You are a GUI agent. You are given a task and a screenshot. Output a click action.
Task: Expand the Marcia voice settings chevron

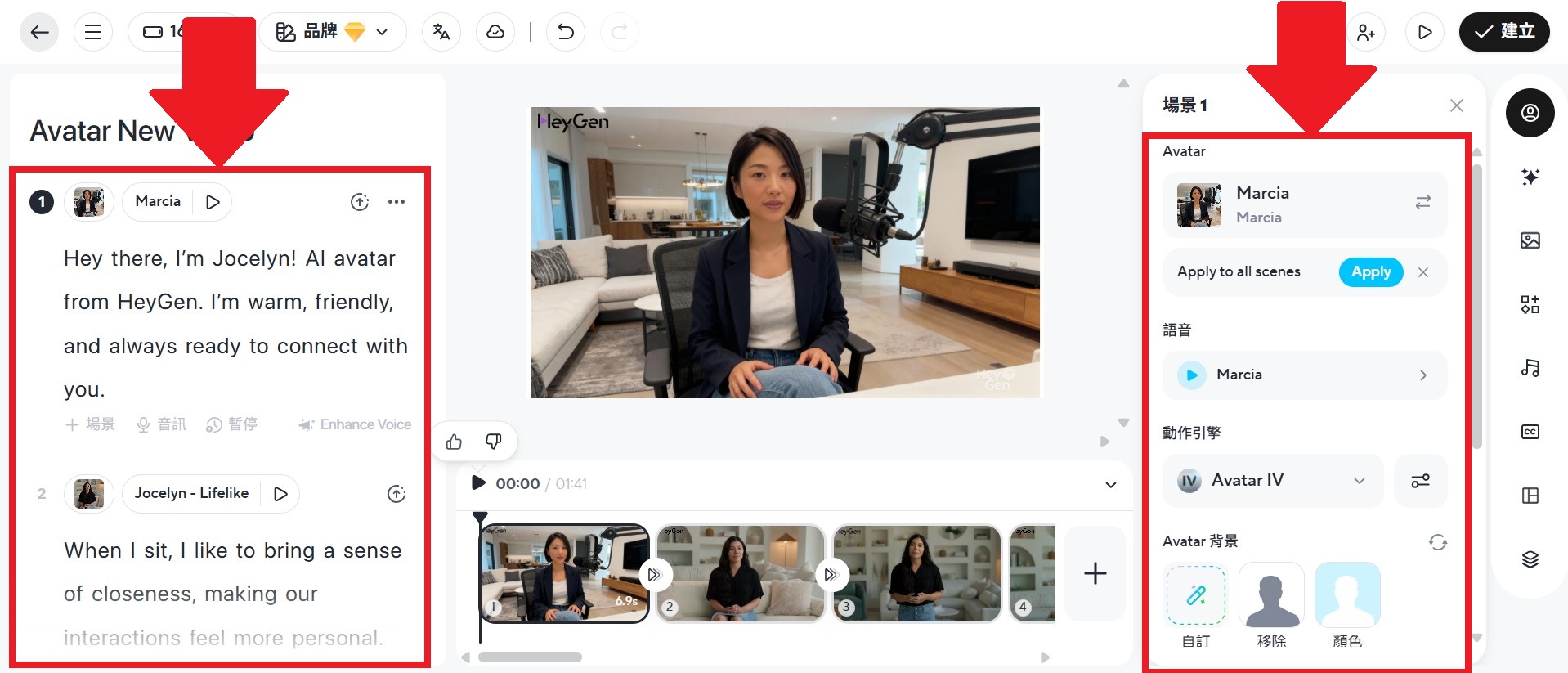click(1423, 375)
